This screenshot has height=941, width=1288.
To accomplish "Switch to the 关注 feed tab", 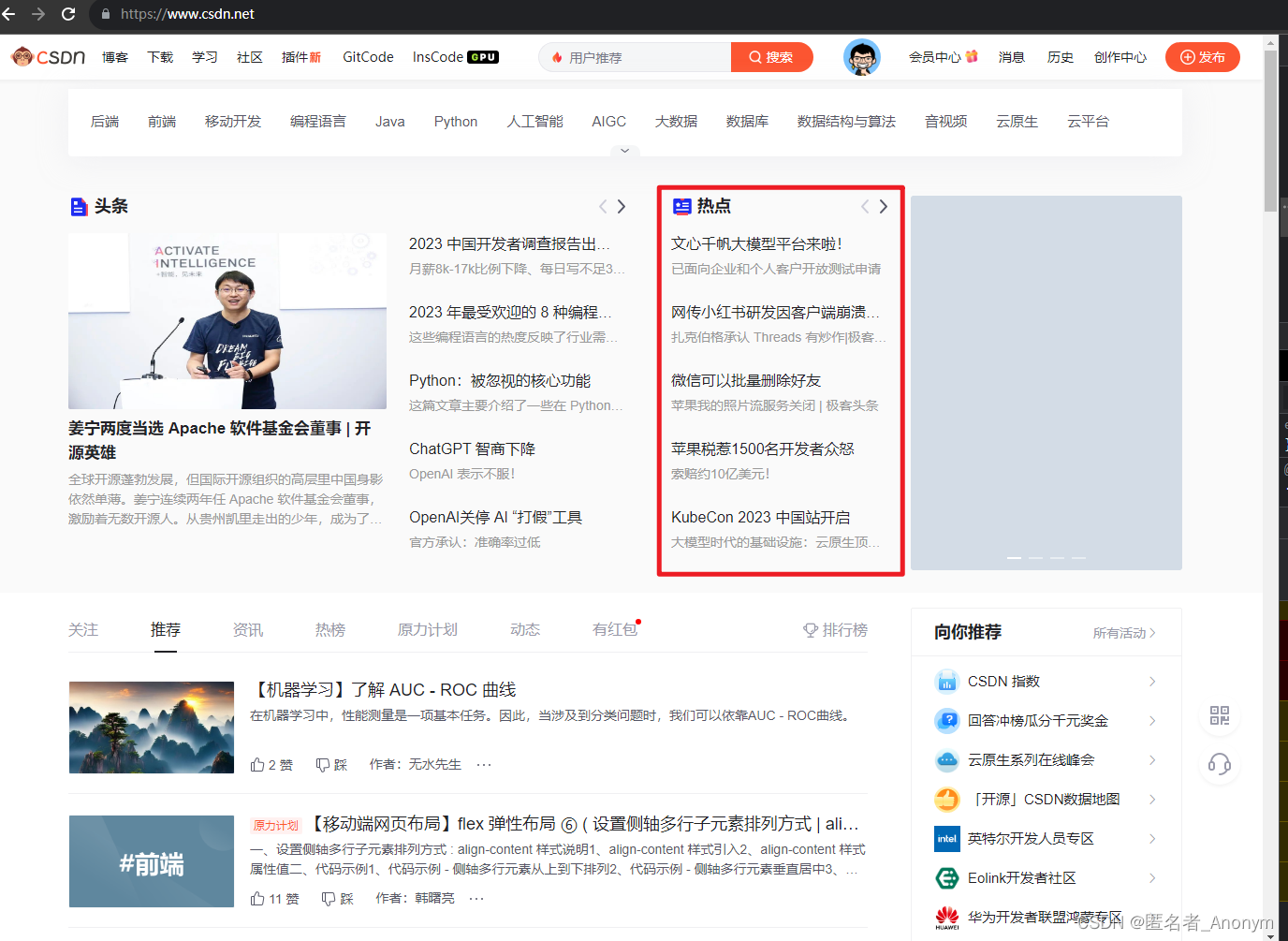I will tap(83, 630).
